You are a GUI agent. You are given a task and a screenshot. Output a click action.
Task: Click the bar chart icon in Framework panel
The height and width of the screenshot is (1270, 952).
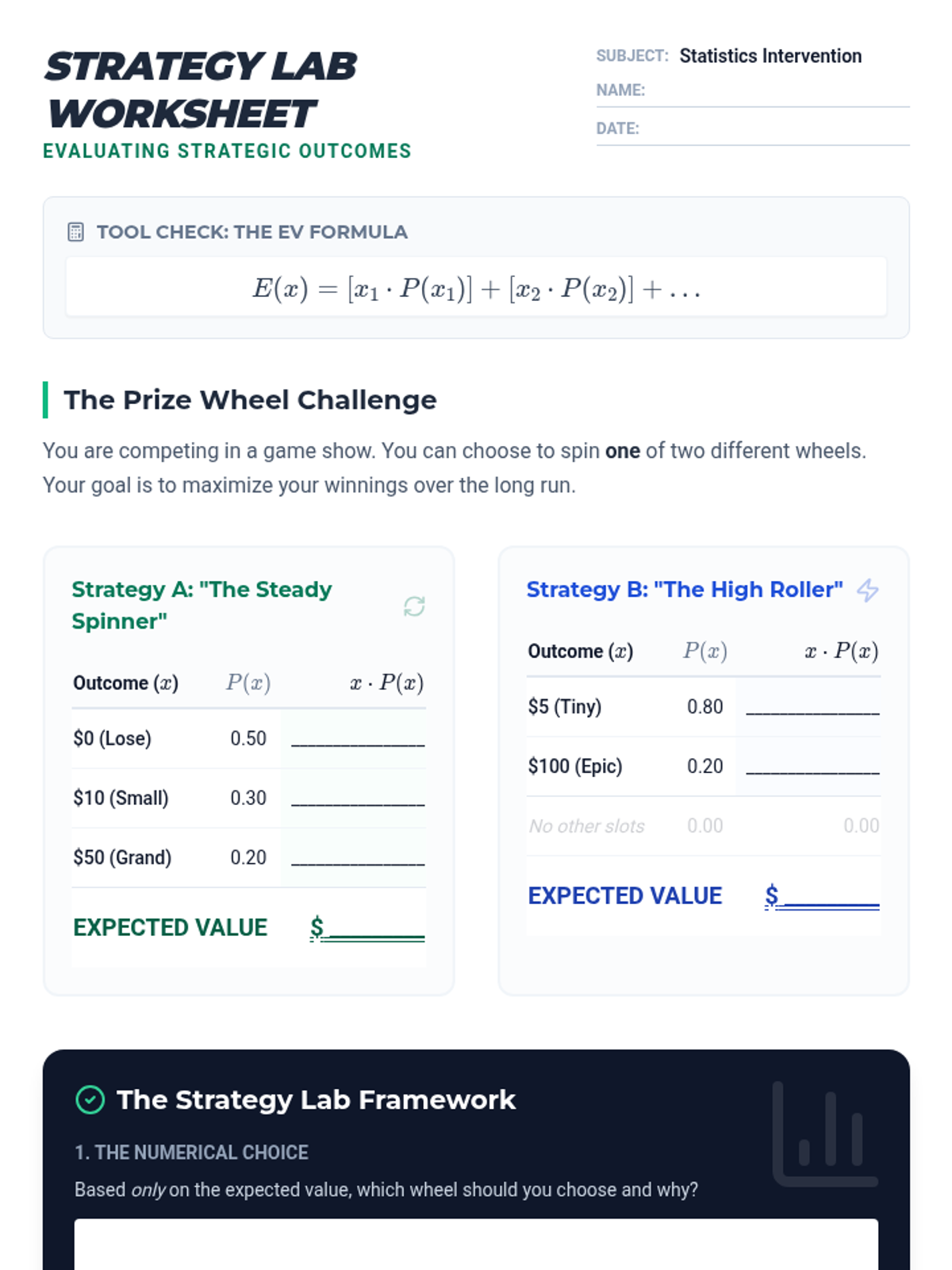coord(825,1133)
